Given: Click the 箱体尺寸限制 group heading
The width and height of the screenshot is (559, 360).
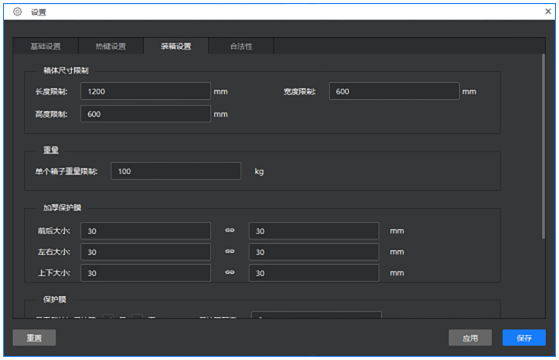Looking at the screenshot, I should (x=66, y=70).
